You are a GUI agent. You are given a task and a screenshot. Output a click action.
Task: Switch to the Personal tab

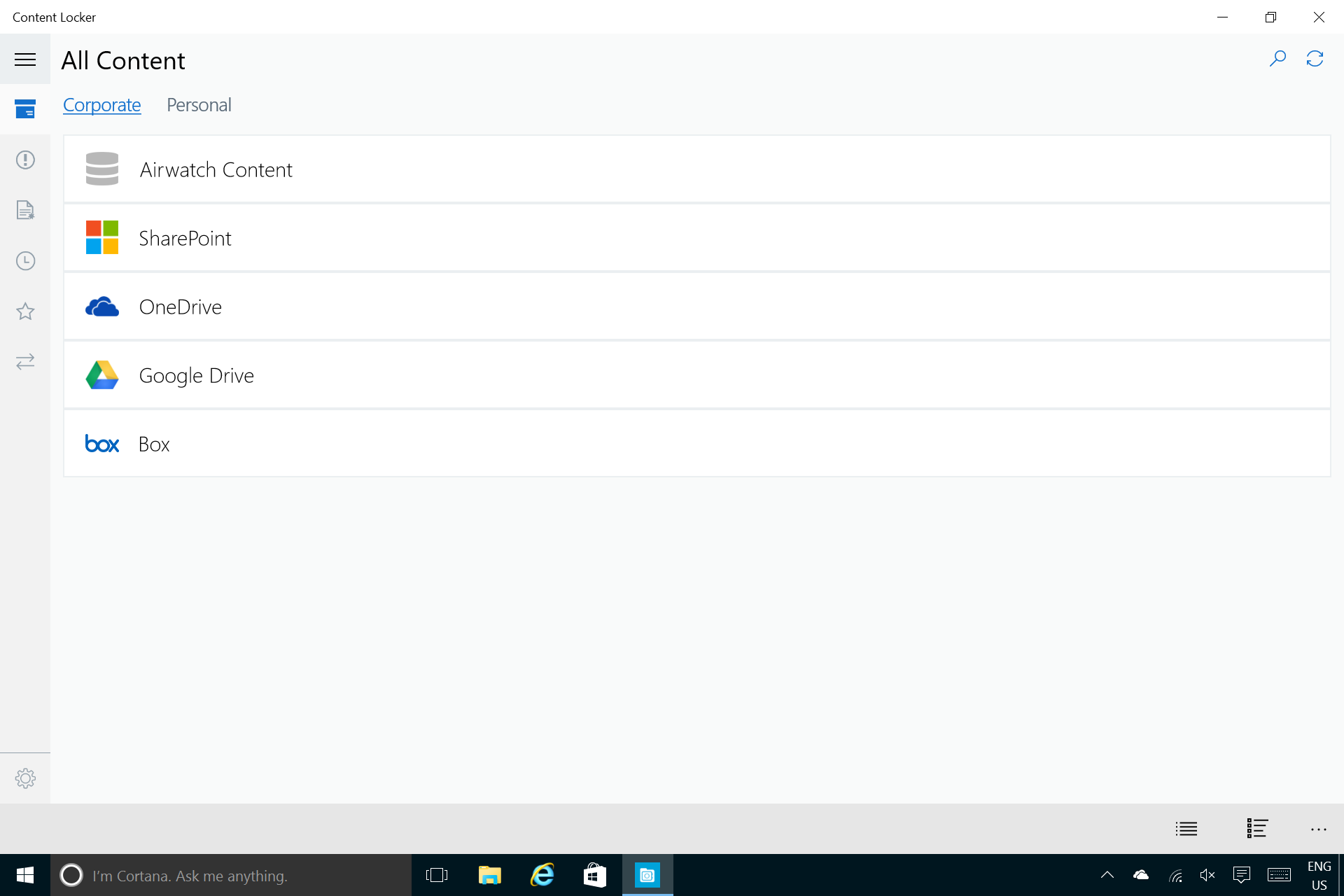[199, 105]
